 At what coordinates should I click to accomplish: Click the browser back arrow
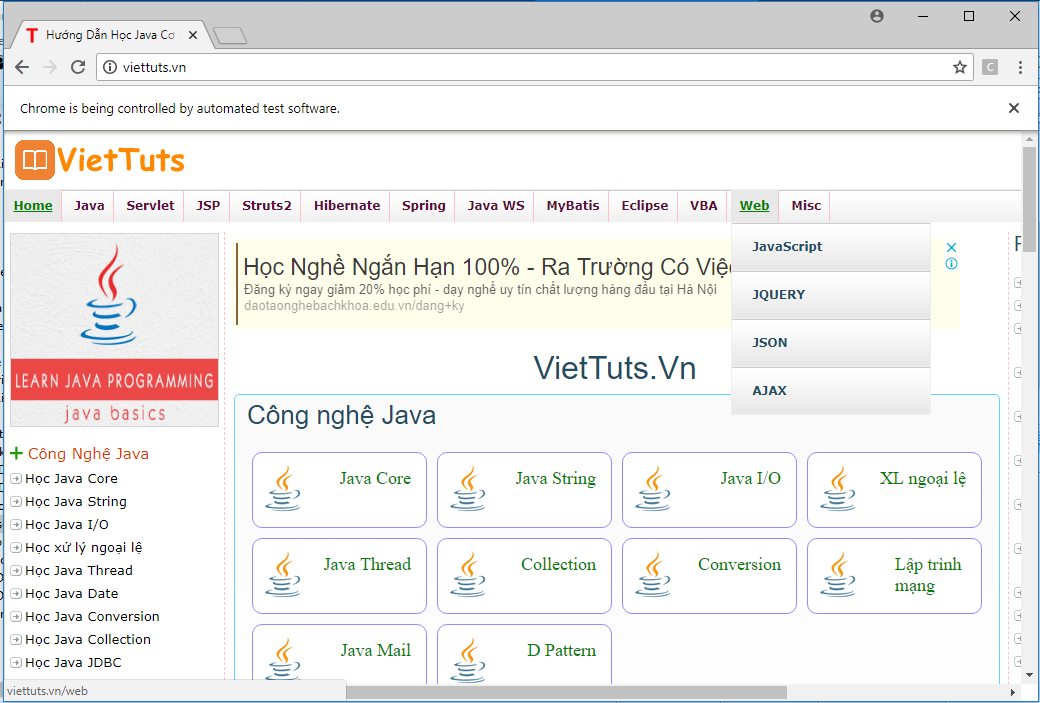point(22,67)
